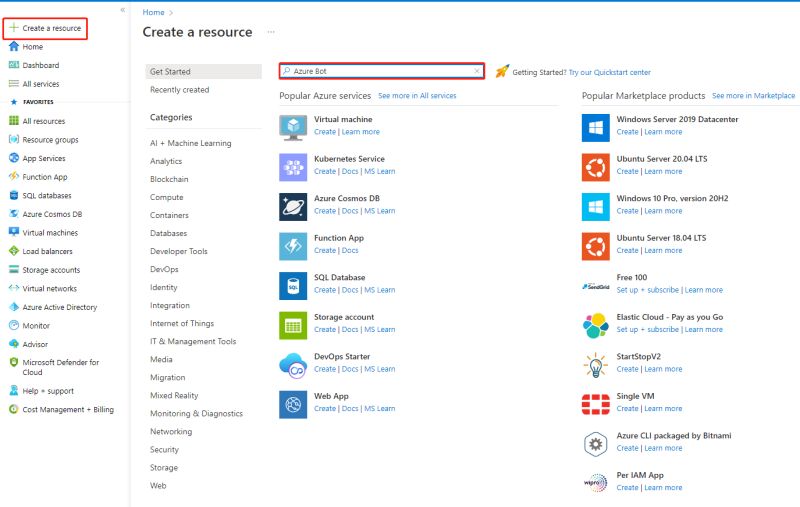The image size is (800, 507).
Task: Click the Windows Server 2019 Datacenter icon
Action: 595,128
